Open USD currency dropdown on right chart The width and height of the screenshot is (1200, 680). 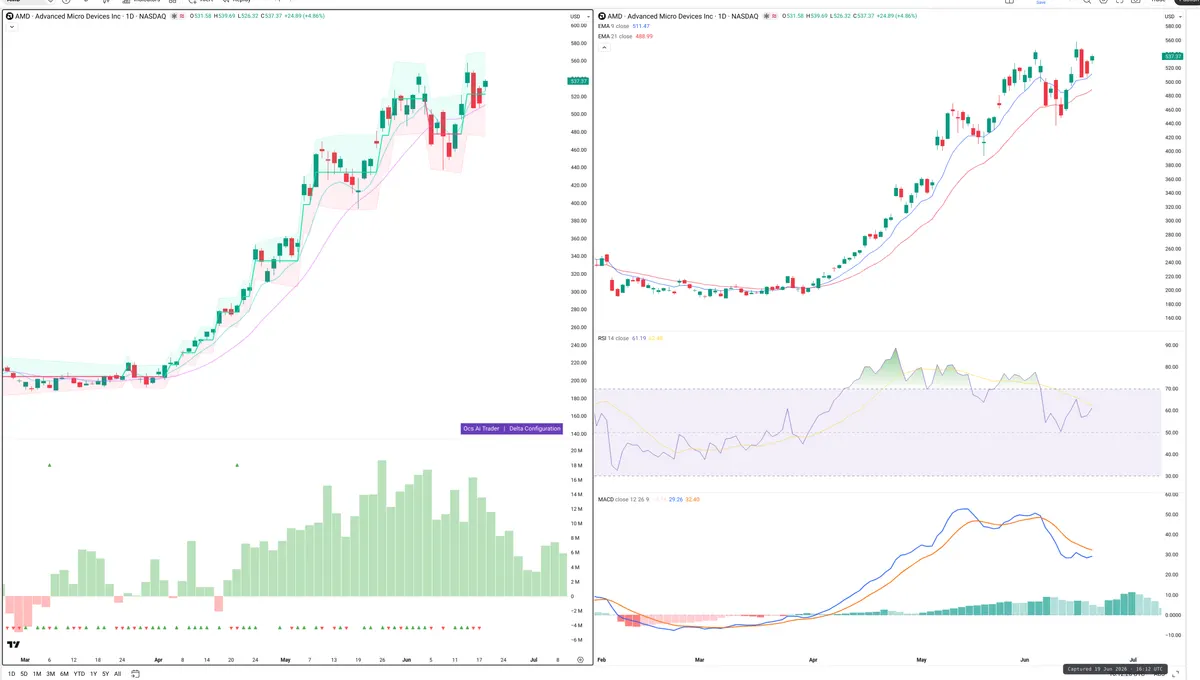[x=1171, y=17]
